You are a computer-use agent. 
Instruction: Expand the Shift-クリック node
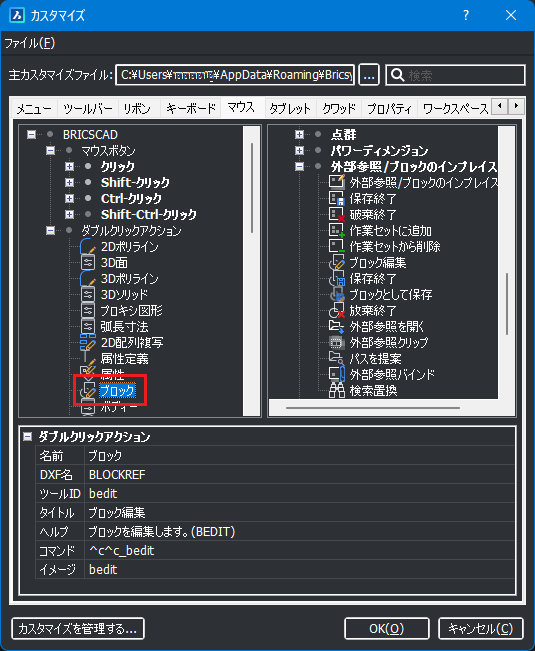point(69,183)
